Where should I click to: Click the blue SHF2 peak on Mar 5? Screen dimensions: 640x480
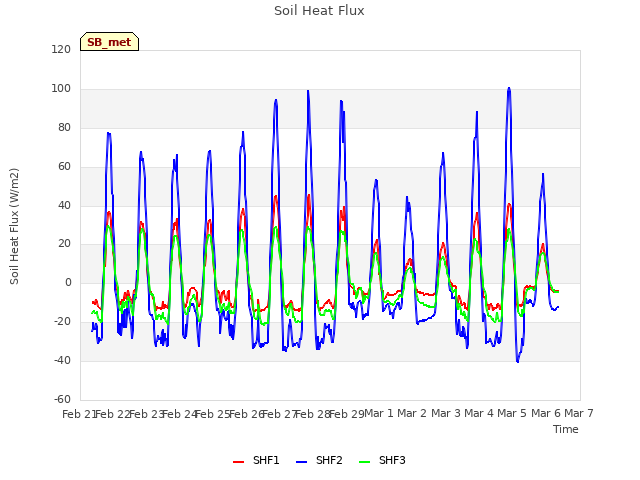coord(509,88)
